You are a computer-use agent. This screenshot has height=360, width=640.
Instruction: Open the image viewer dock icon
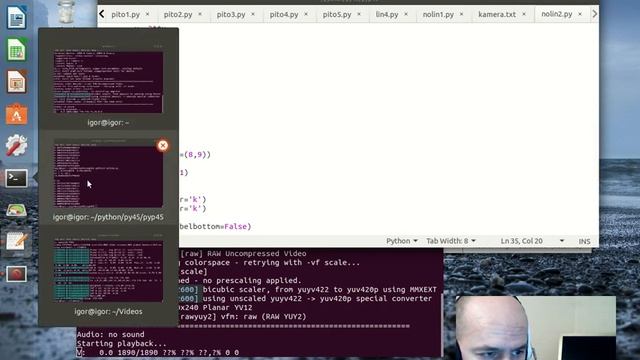[x=16, y=210]
